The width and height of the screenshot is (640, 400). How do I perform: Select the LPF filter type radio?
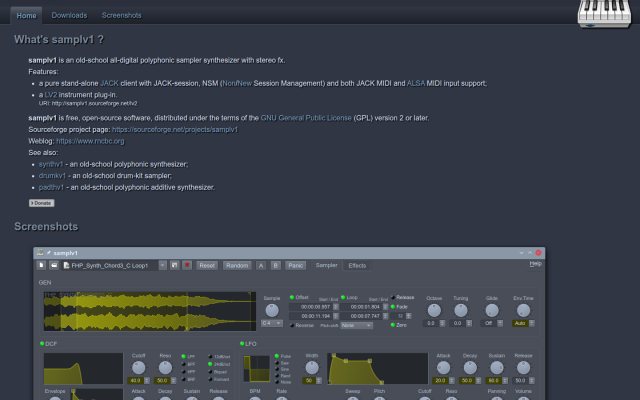(188, 356)
